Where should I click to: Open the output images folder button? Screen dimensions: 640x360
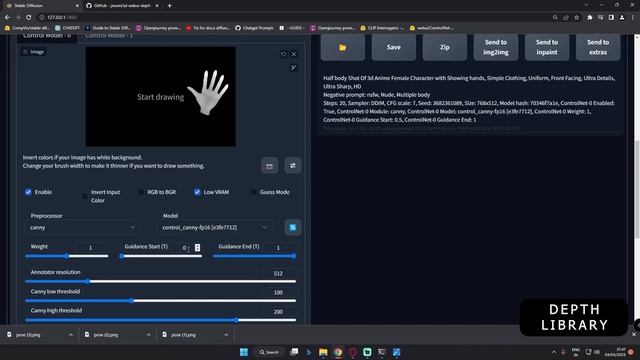[342, 47]
